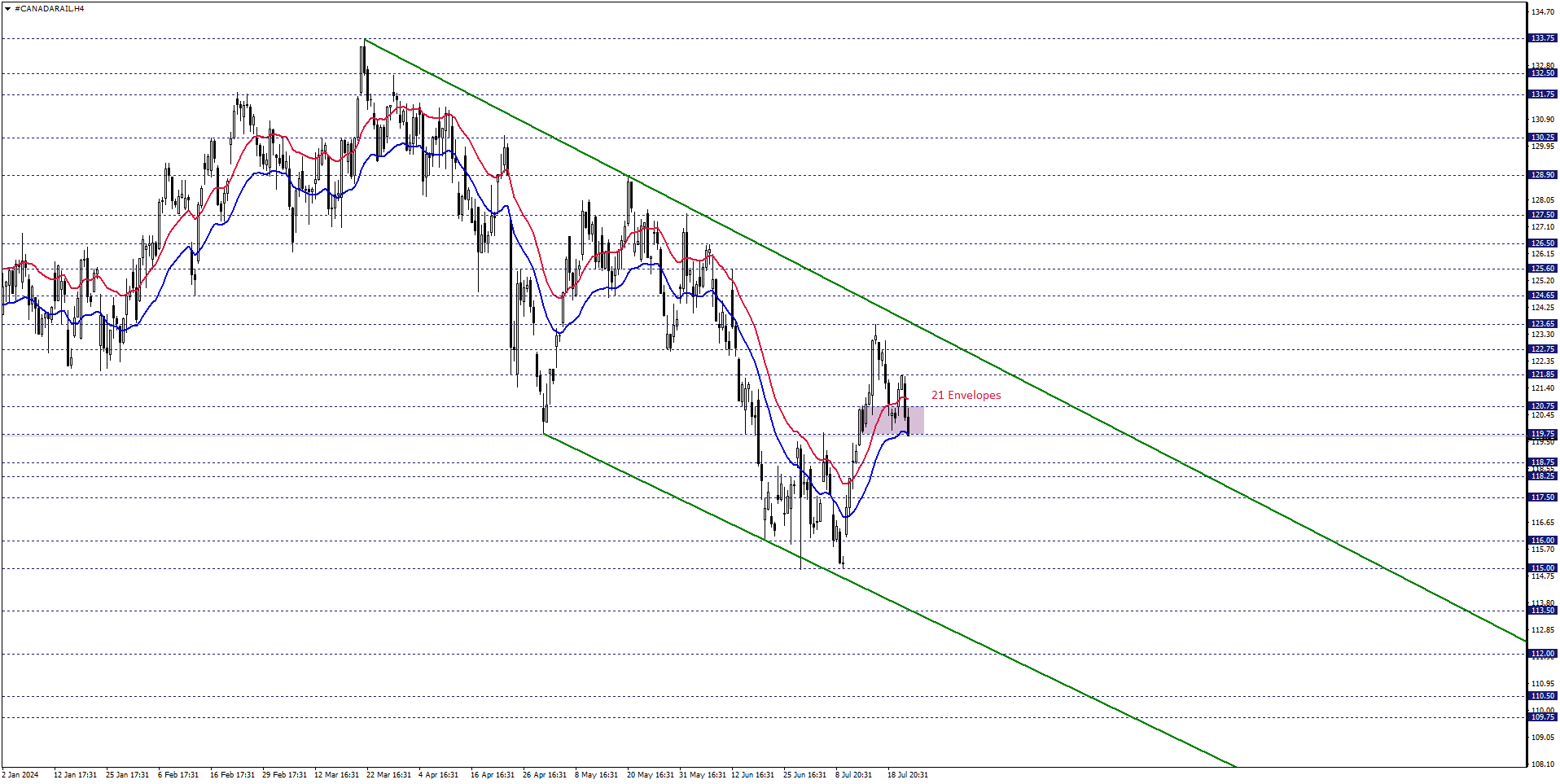
Task: Click the 116.65 price scale value
Action: pos(1543,523)
